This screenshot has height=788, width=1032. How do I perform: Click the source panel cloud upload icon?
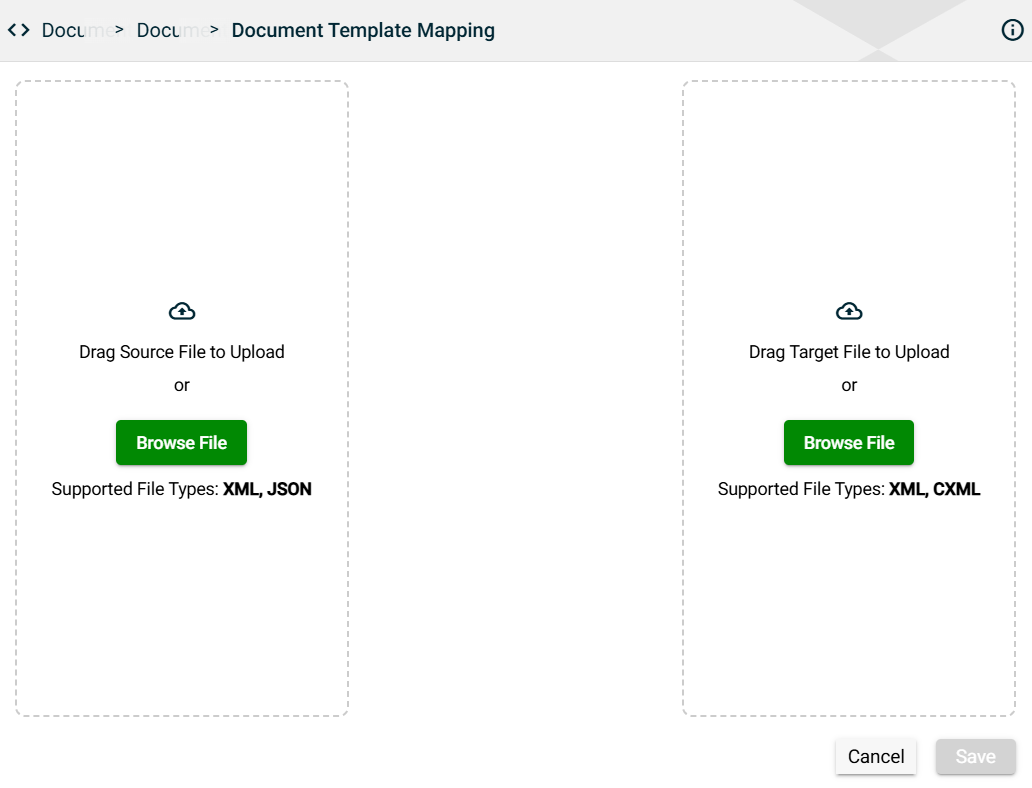pyautogui.click(x=182, y=312)
